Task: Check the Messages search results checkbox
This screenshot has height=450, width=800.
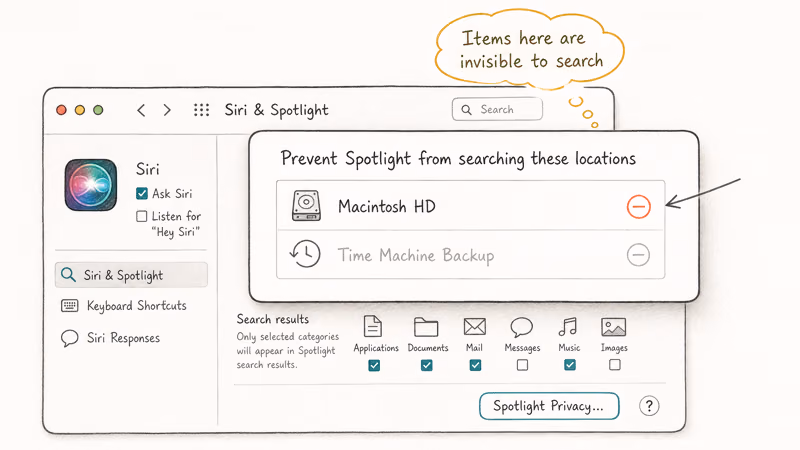Action: pos(522,365)
